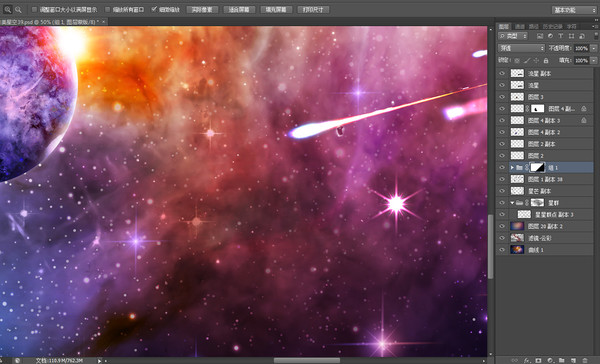Click the new group folder icon
The width and height of the screenshot is (600, 364).
pos(561,361)
